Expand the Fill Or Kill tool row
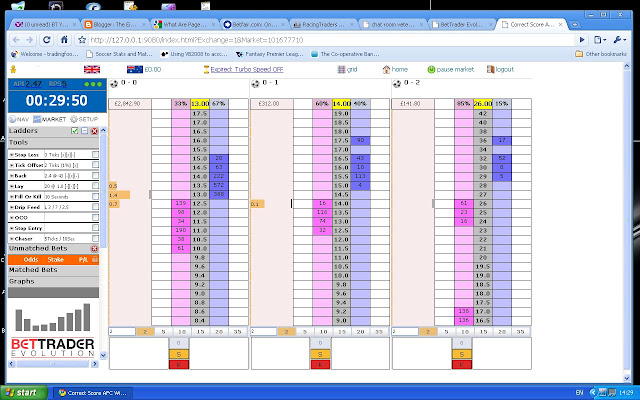This screenshot has width=640, height=400. click(12, 197)
